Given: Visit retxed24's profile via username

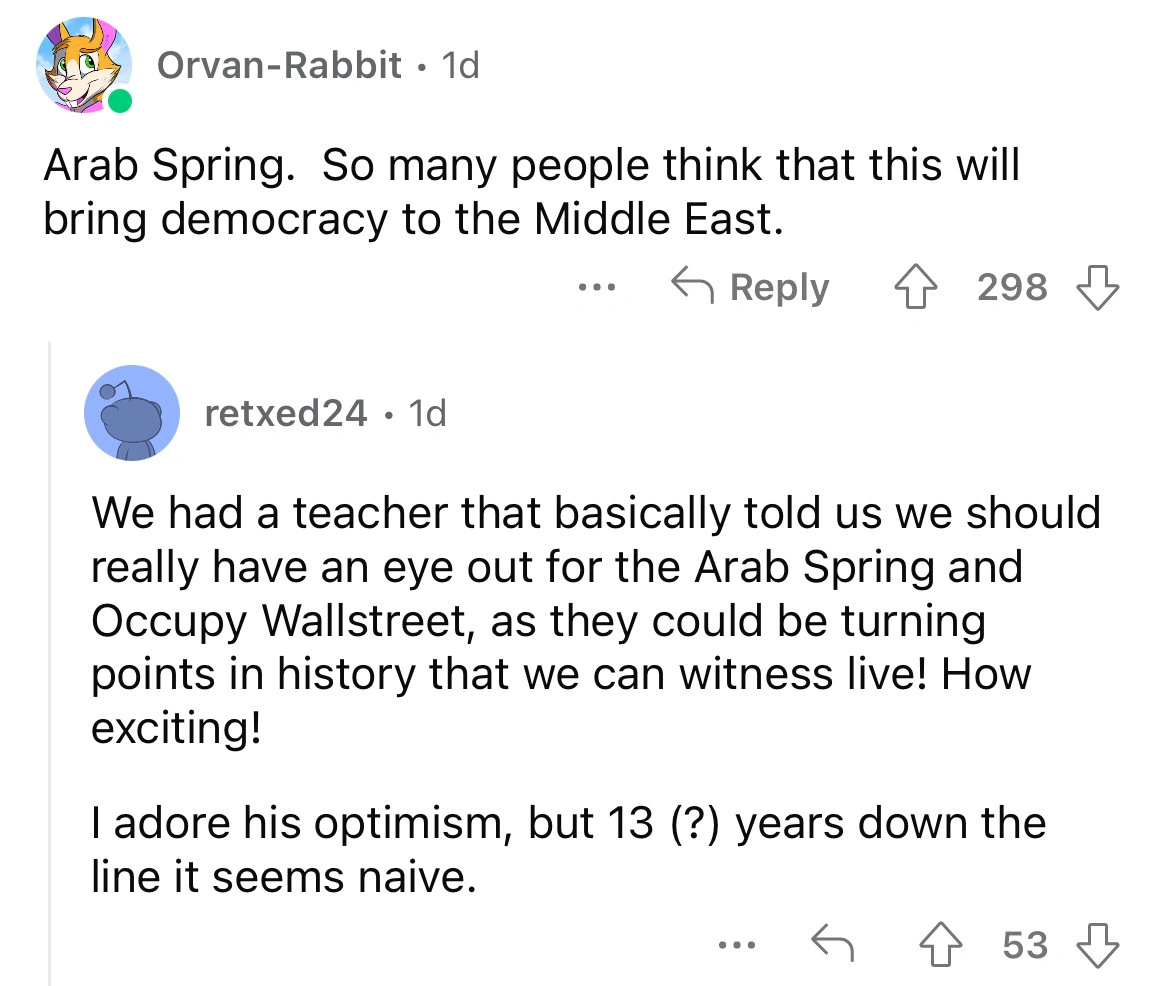Looking at the screenshot, I should (x=285, y=412).
